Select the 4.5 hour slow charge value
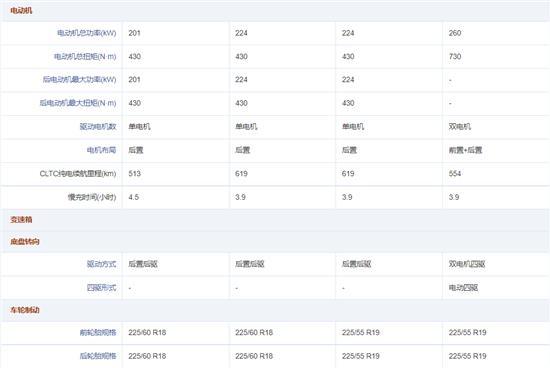Viewport: 550px width, 368px height. 133,197
